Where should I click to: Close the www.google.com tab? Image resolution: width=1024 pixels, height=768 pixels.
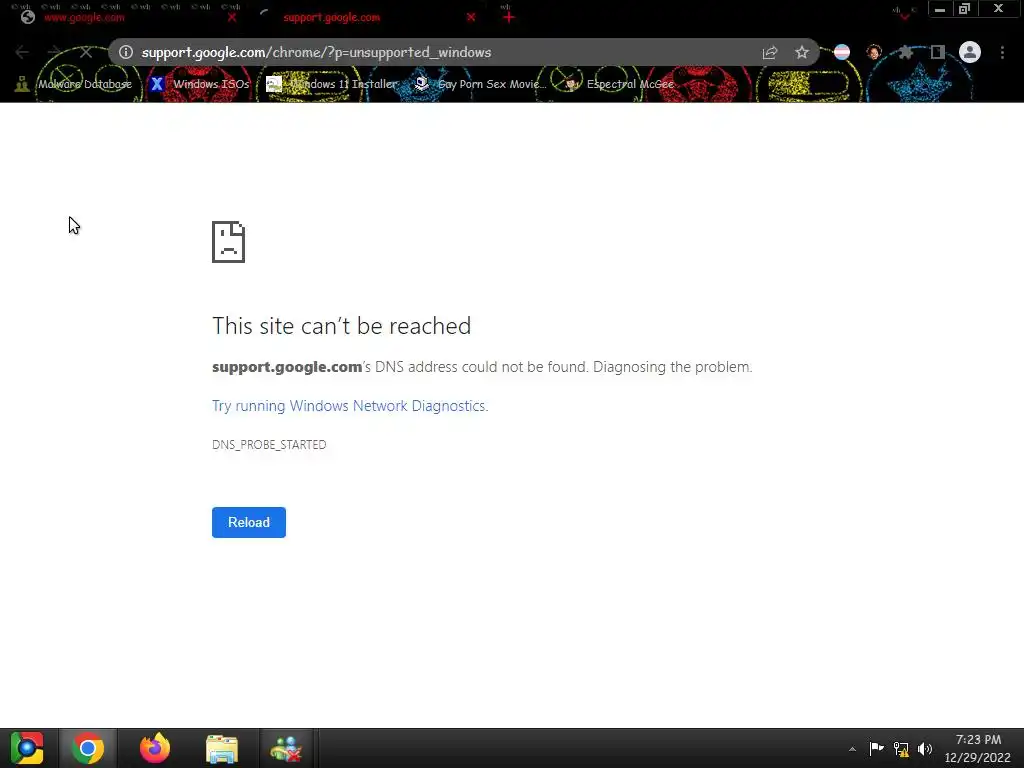coord(232,18)
